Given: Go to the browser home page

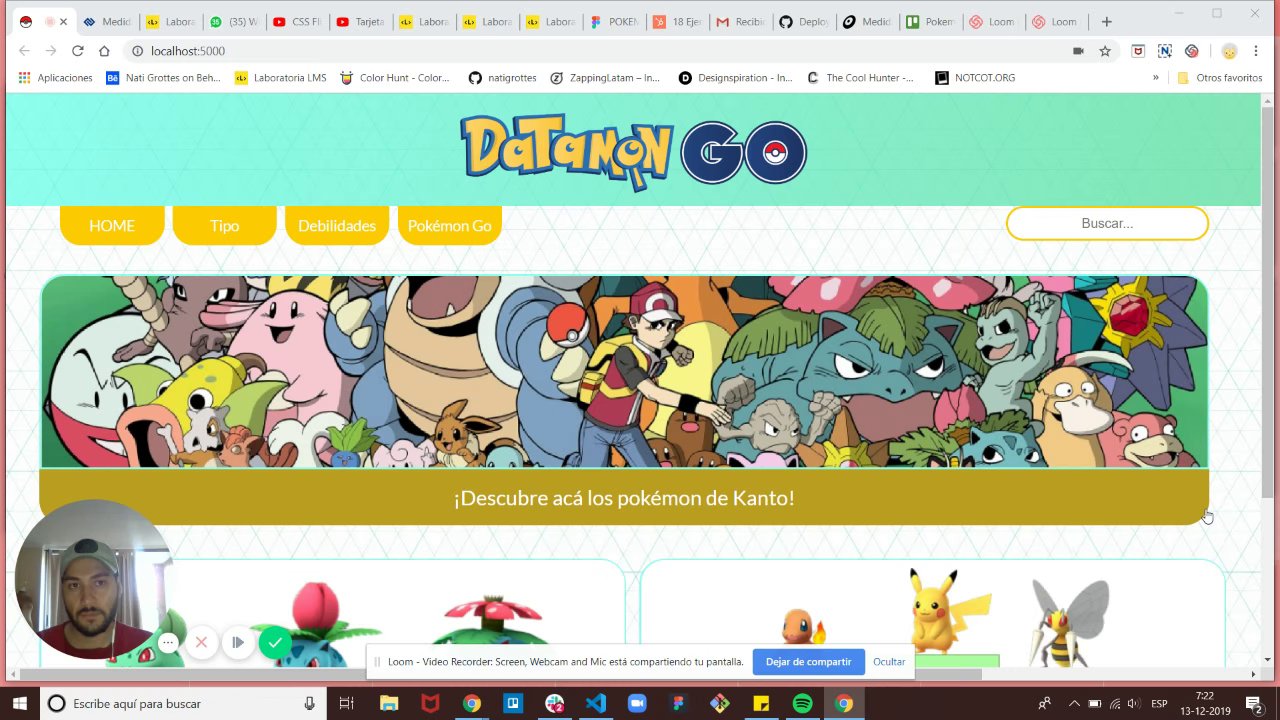Looking at the screenshot, I should [x=104, y=51].
